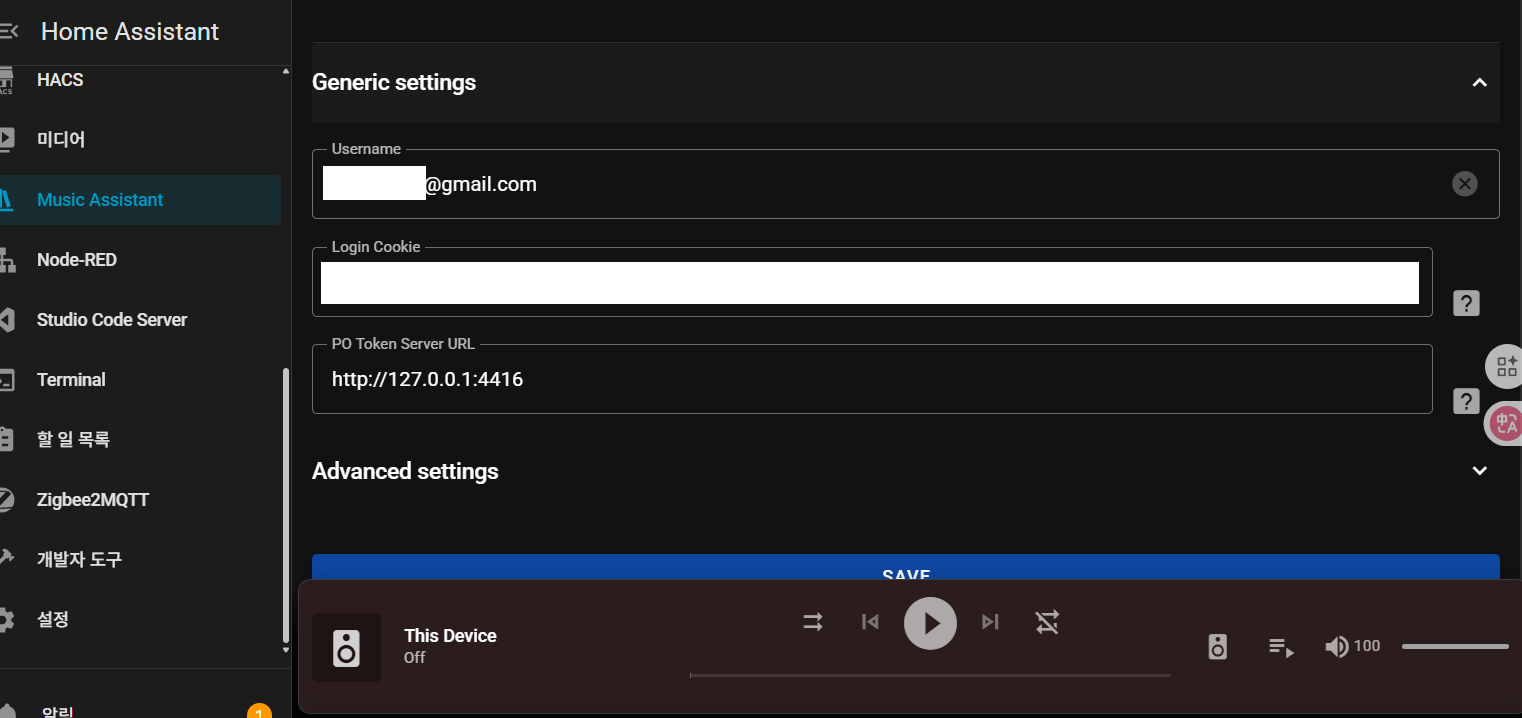The image size is (1522, 718).
Task: Open Zigbee2MQTT from the sidebar
Action: 93,499
